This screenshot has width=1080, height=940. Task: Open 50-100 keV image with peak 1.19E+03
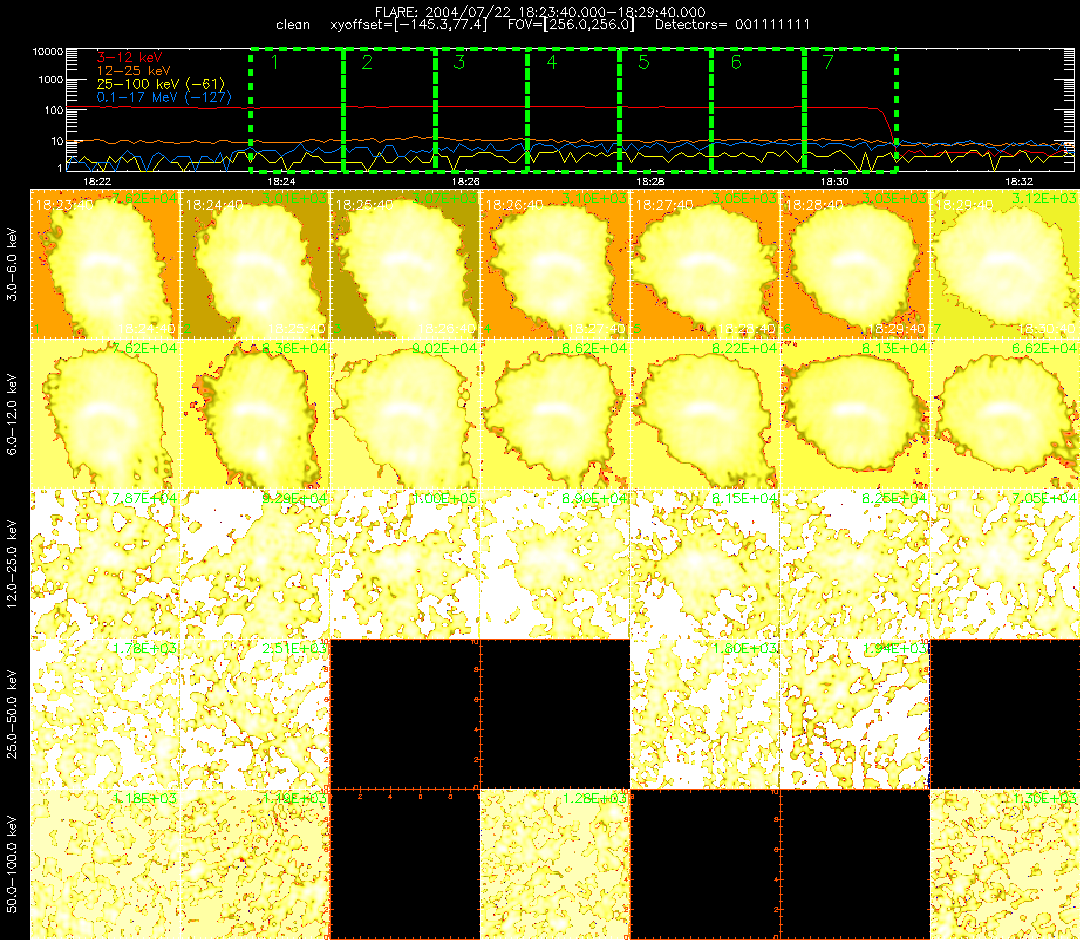coord(255,865)
